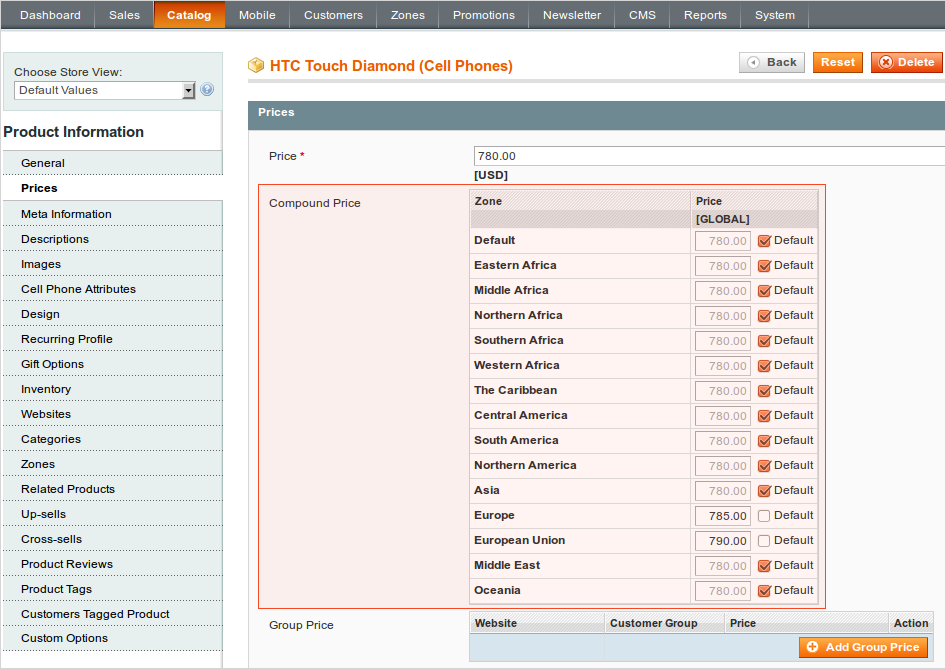The image size is (946, 669).
Task: Switch to the Inventory tab
Action: tap(113, 389)
